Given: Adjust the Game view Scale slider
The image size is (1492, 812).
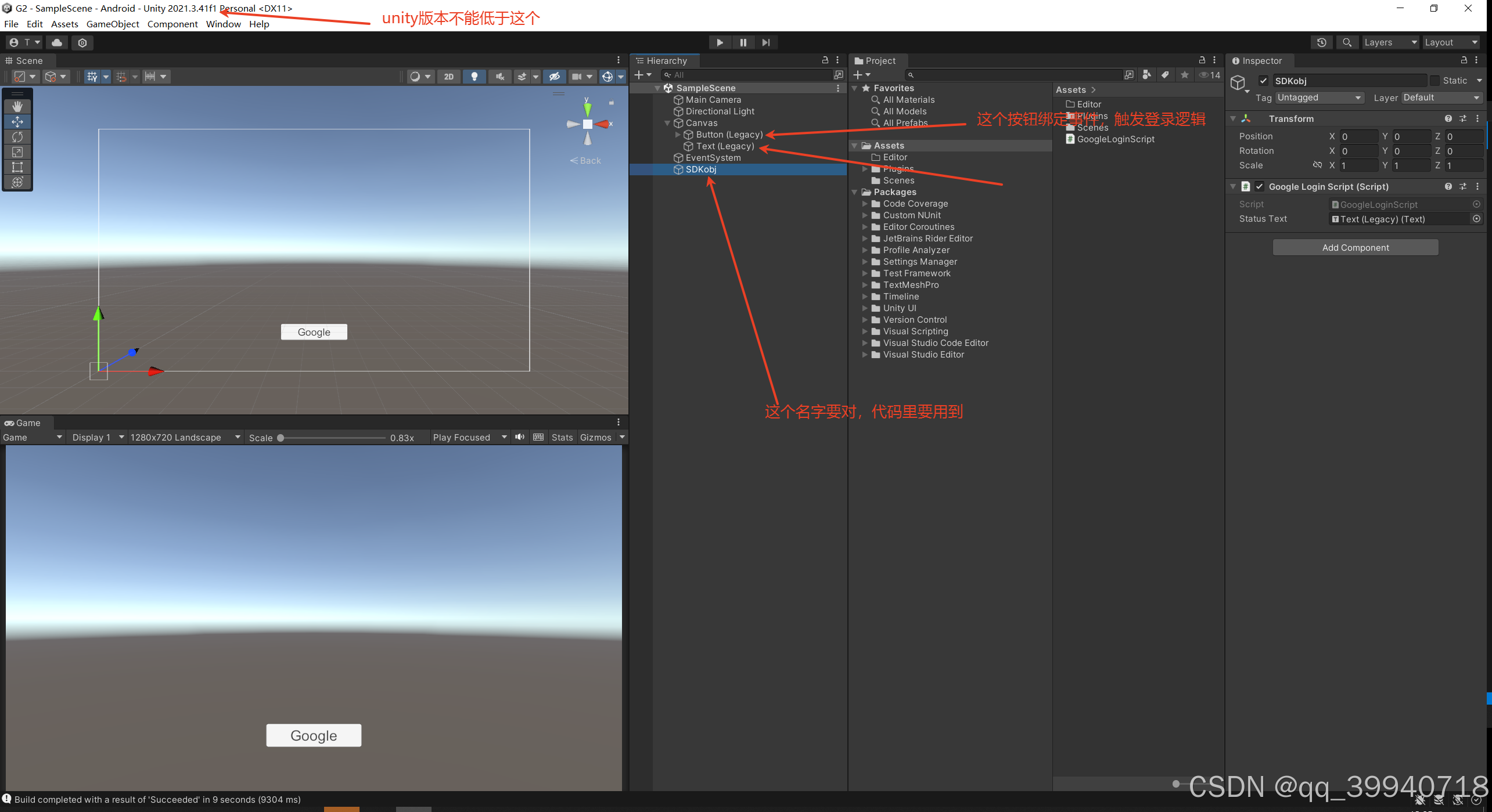Looking at the screenshot, I should (281, 438).
